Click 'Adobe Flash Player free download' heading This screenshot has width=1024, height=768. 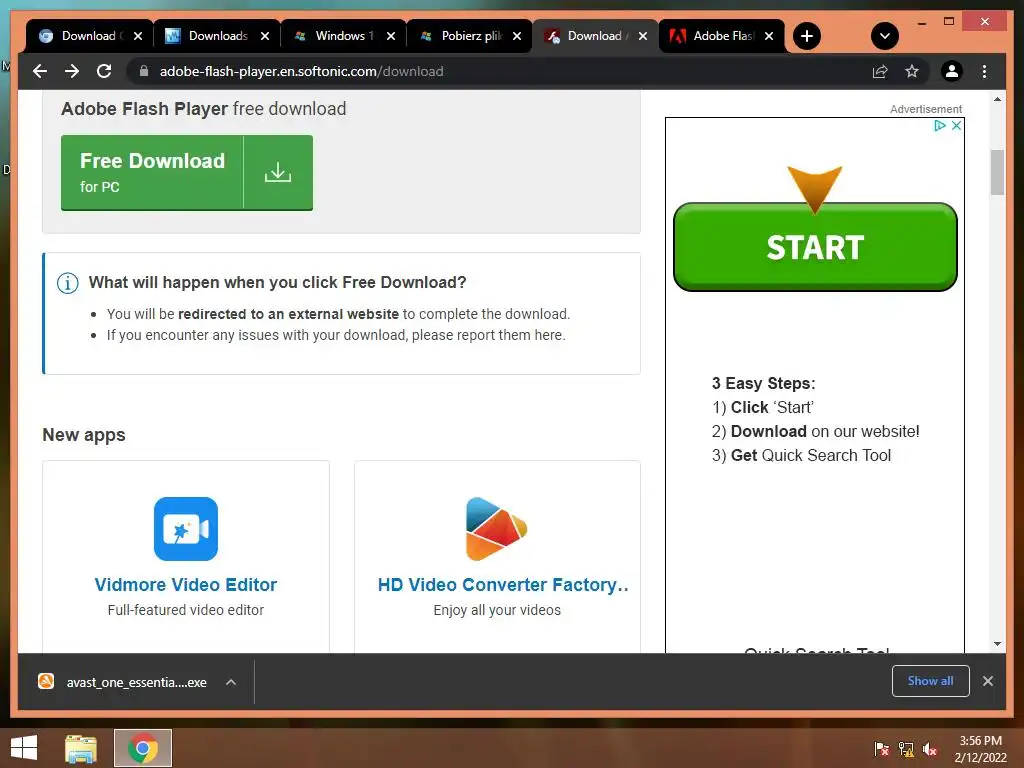coord(204,108)
